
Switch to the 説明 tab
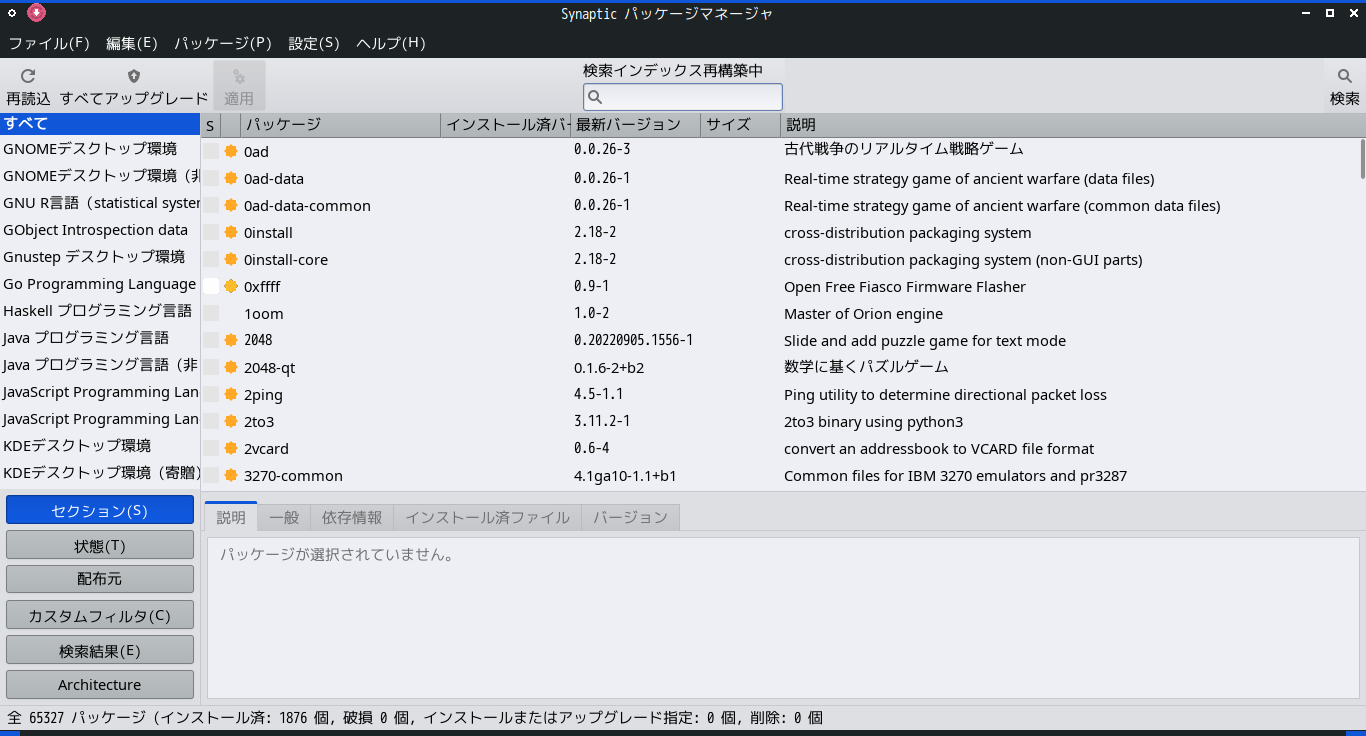(231, 517)
